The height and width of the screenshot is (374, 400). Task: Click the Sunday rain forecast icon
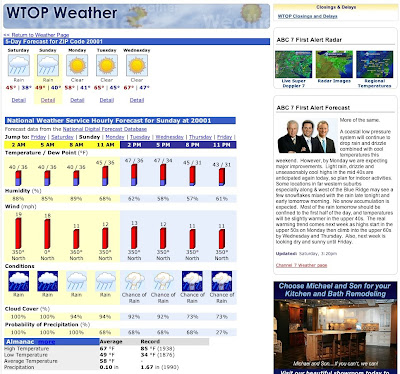coord(48,65)
